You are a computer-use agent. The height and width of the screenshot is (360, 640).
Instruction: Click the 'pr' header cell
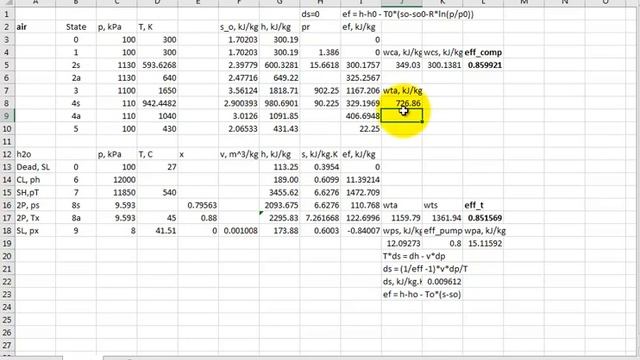pyautogui.click(x=320, y=27)
